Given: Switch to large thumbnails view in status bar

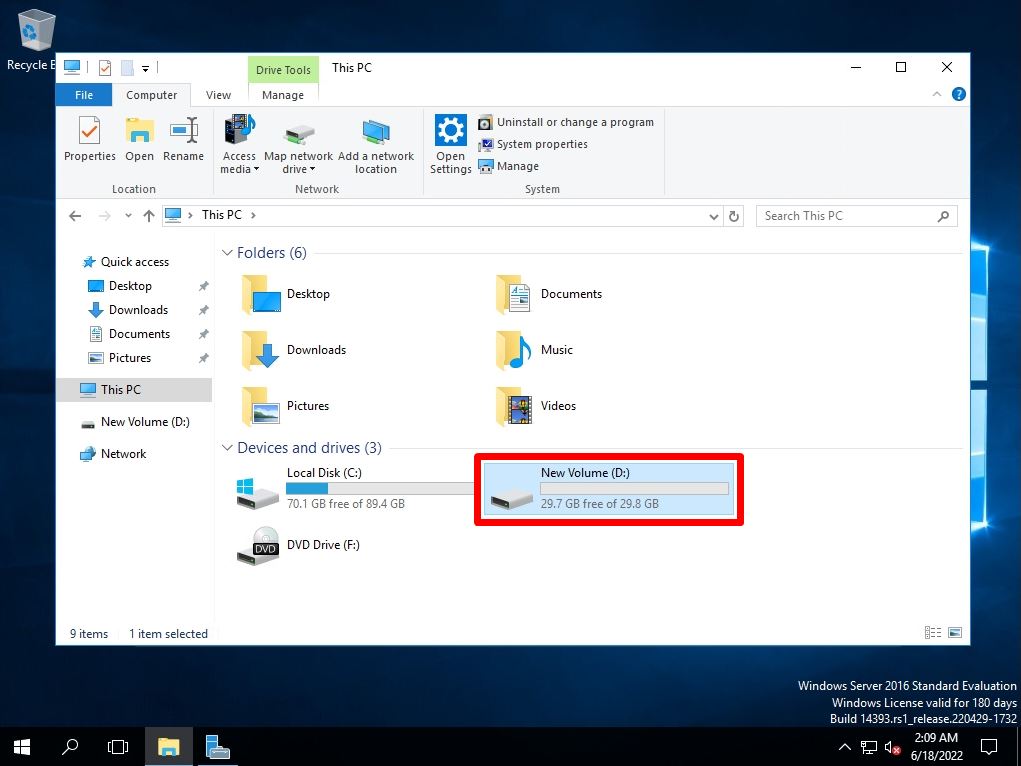Looking at the screenshot, I should [954, 632].
